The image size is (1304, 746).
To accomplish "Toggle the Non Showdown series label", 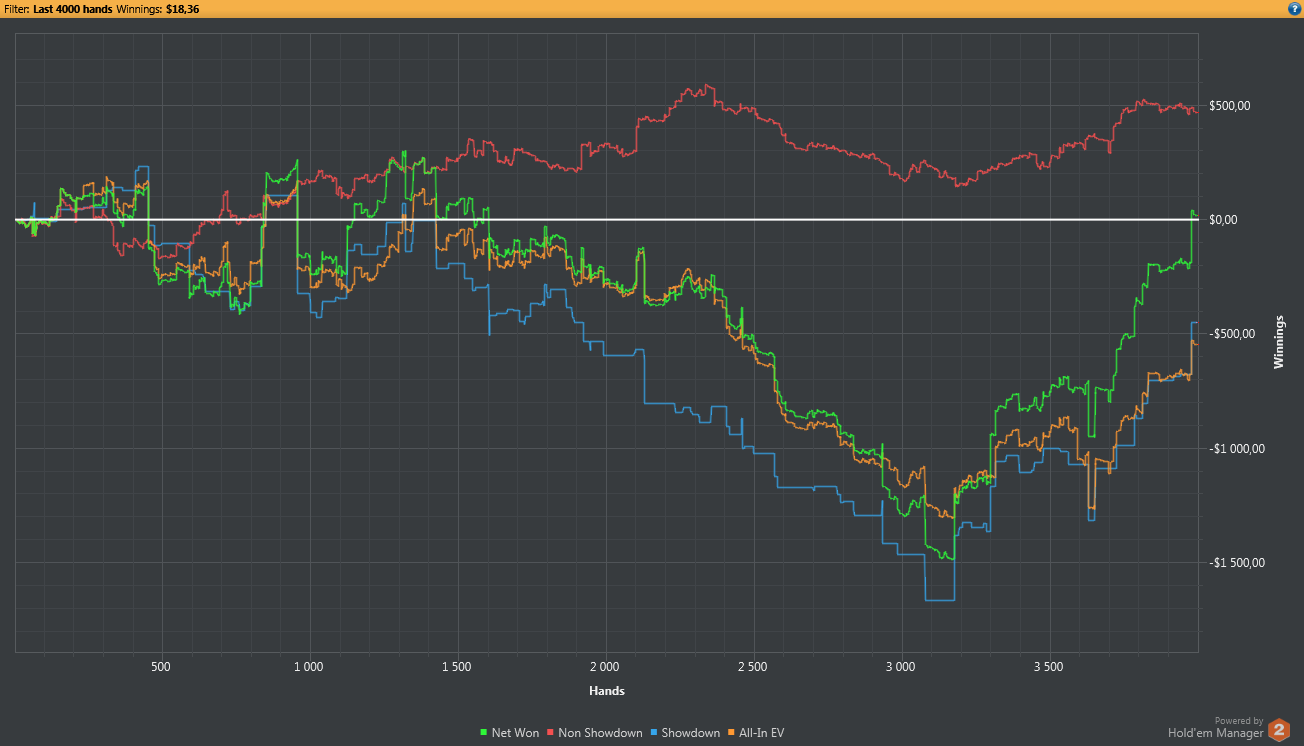I will click(600, 733).
